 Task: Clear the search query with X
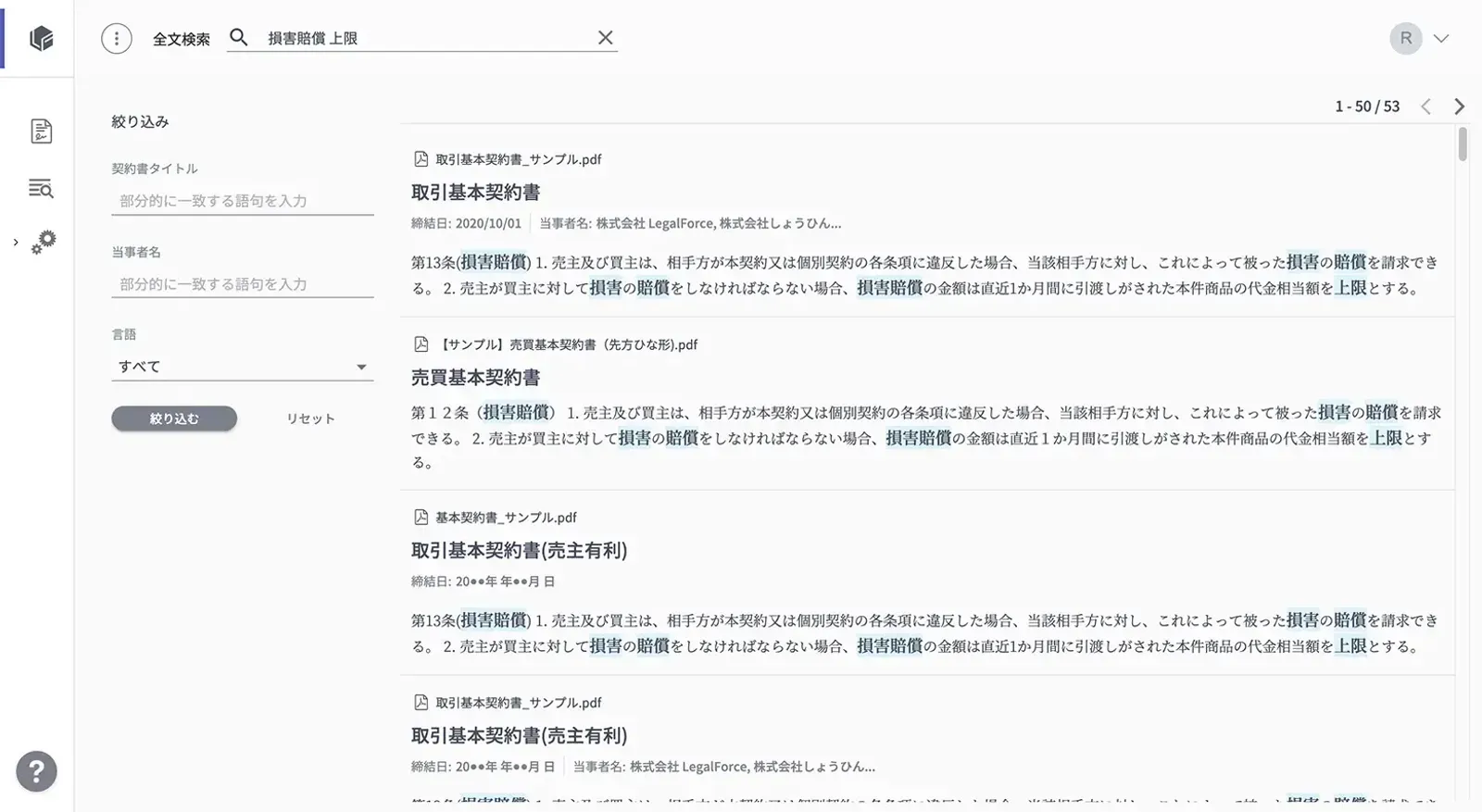(x=605, y=38)
